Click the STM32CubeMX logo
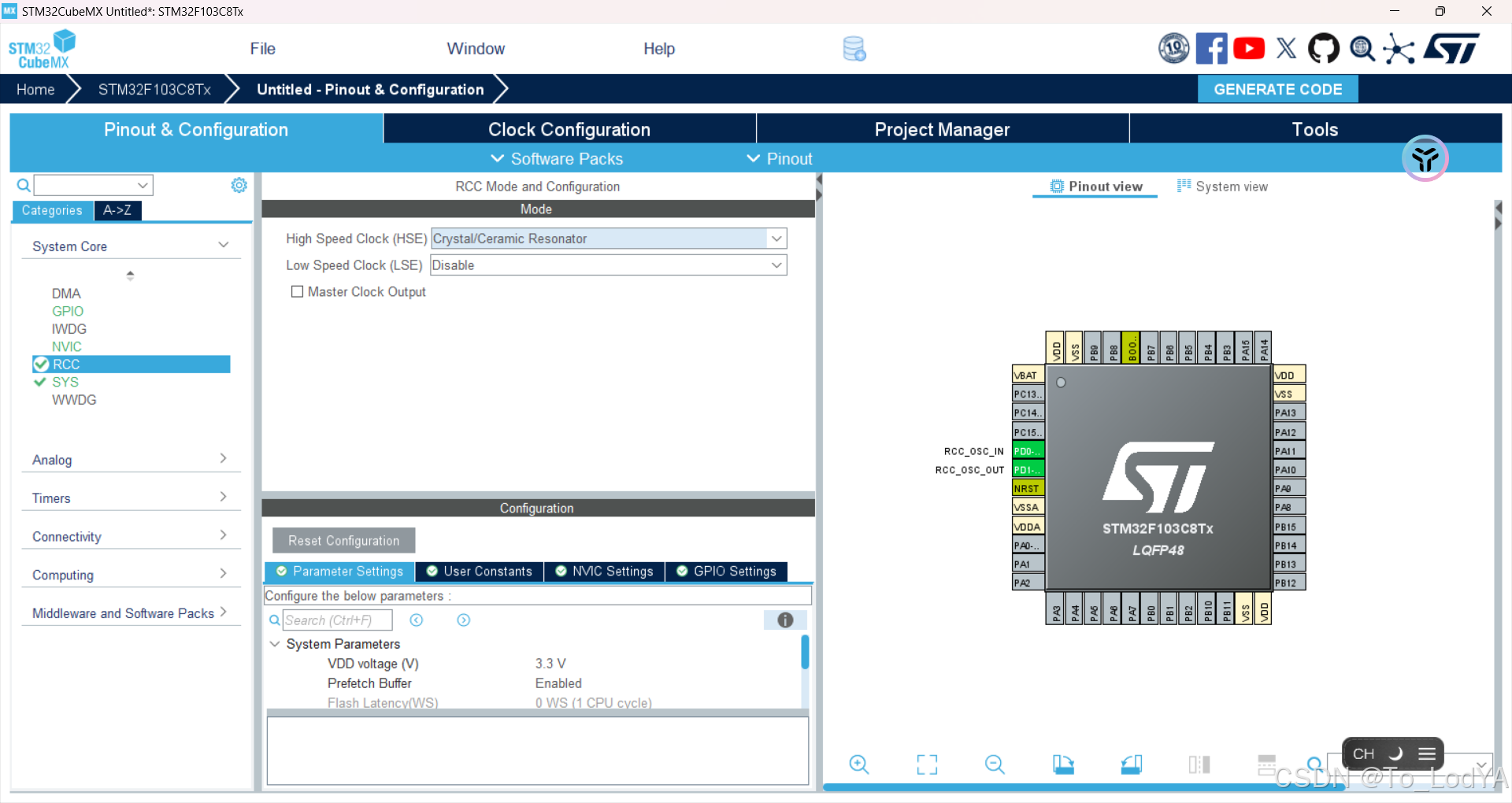Image resolution: width=1512 pixels, height=803 pixels. click(42, 49)
